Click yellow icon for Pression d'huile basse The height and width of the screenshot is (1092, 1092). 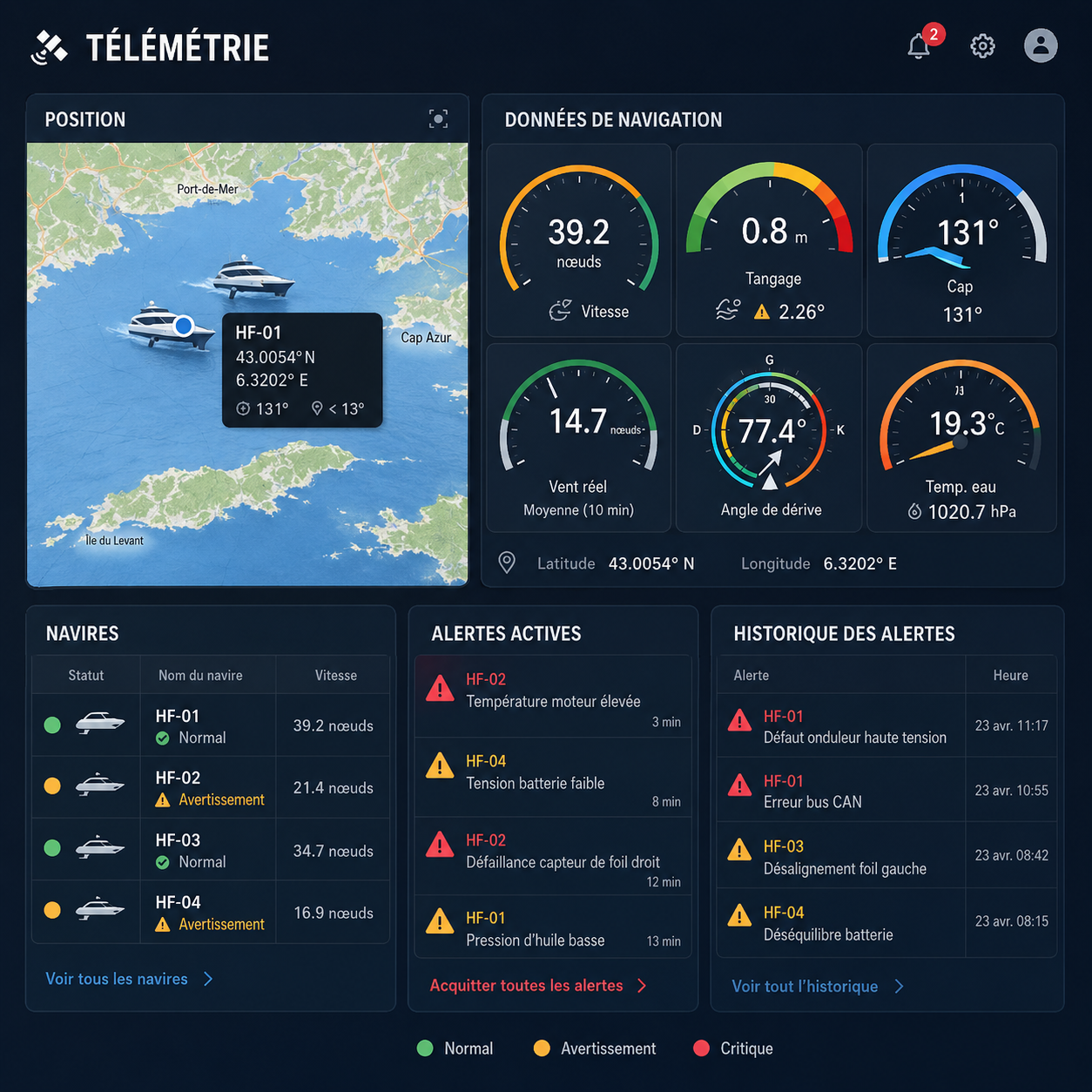(x=440, y=921)
